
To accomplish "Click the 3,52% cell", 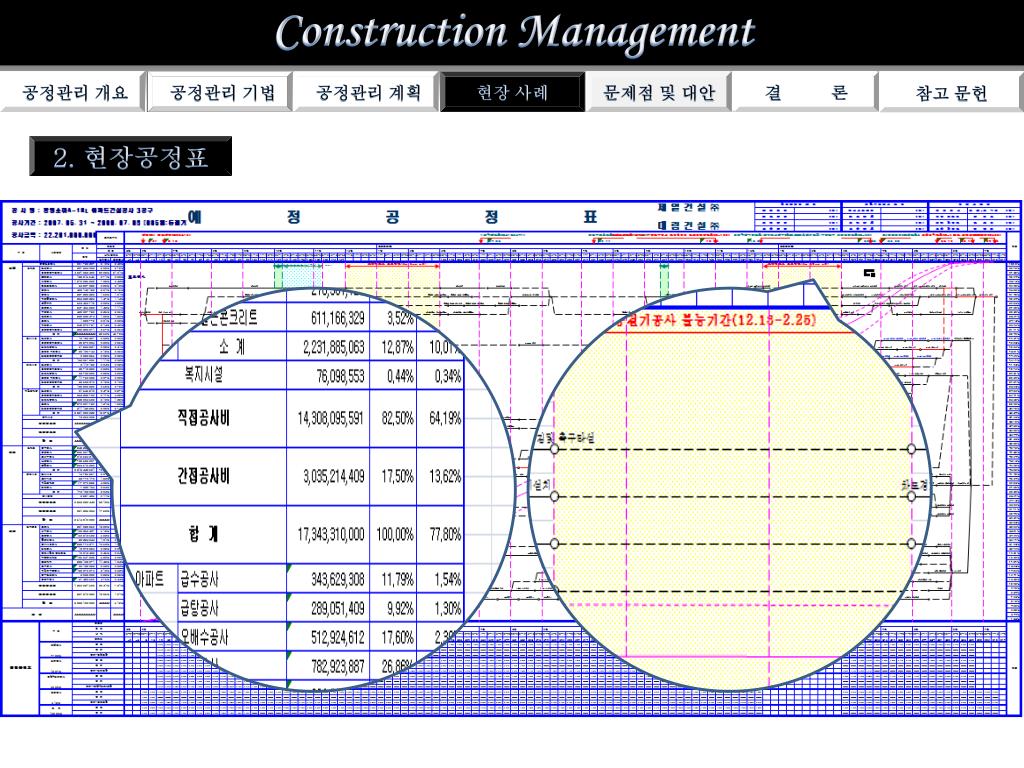I will pyautogui.click(x=400, y=318).
